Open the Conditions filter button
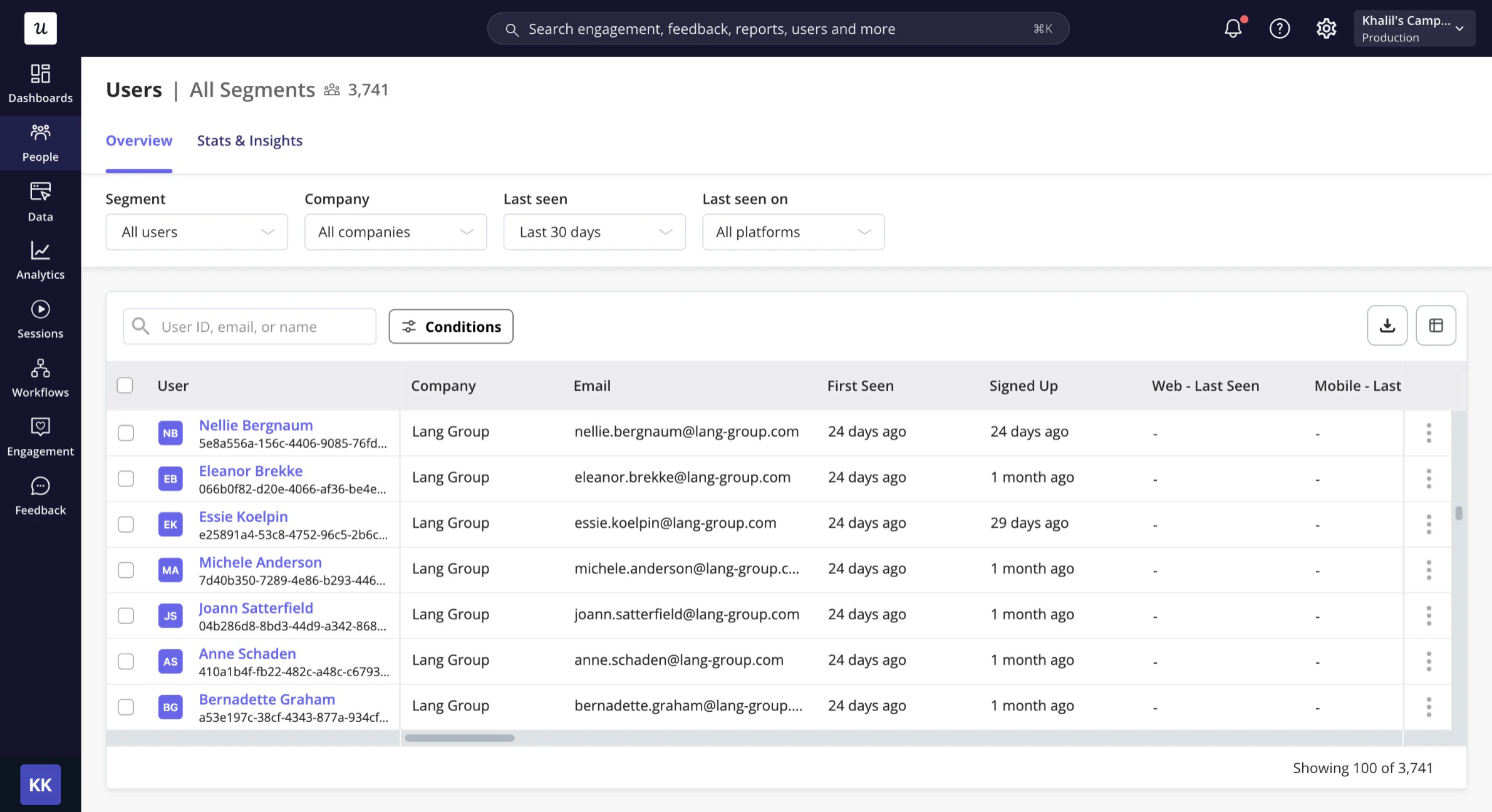 click(451, 326)
